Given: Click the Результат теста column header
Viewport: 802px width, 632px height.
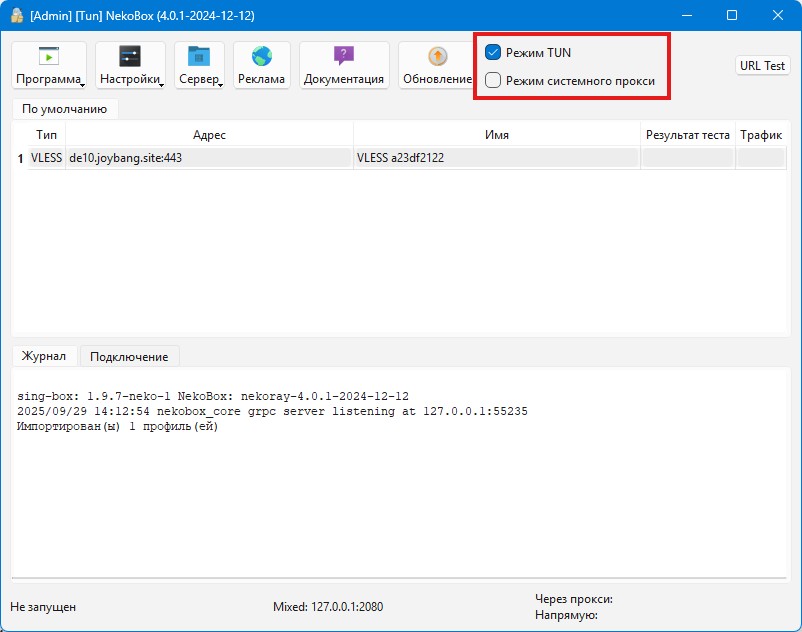Looking at the screenshot, I should tap(687, 134).
